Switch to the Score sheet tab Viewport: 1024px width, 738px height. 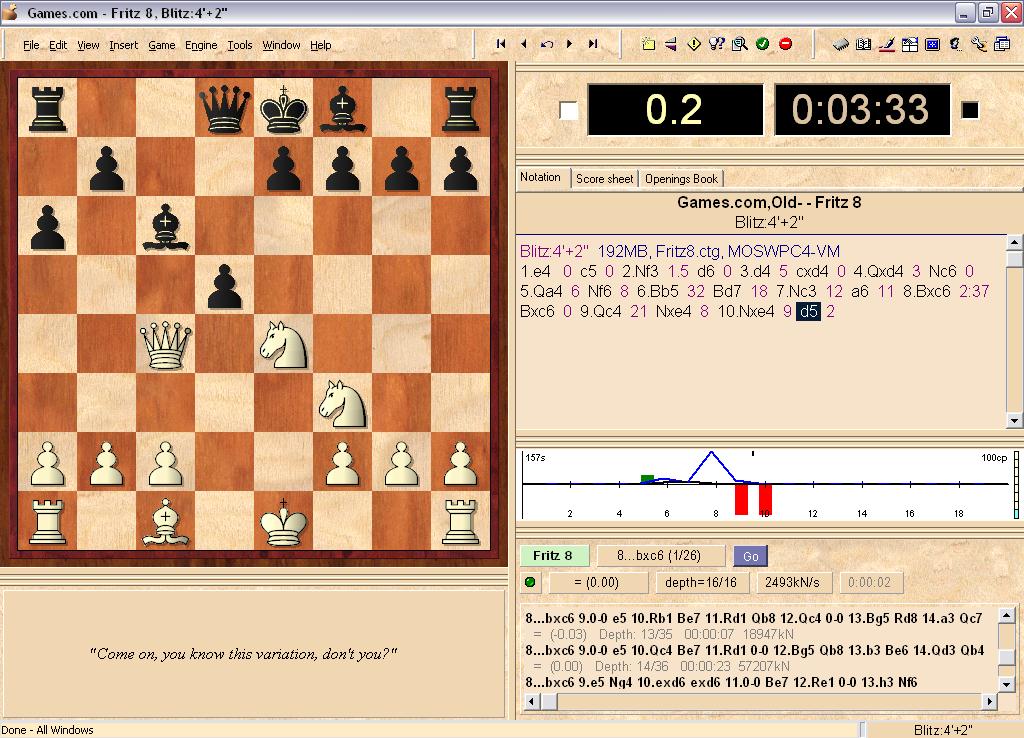(x=605, y=178)
